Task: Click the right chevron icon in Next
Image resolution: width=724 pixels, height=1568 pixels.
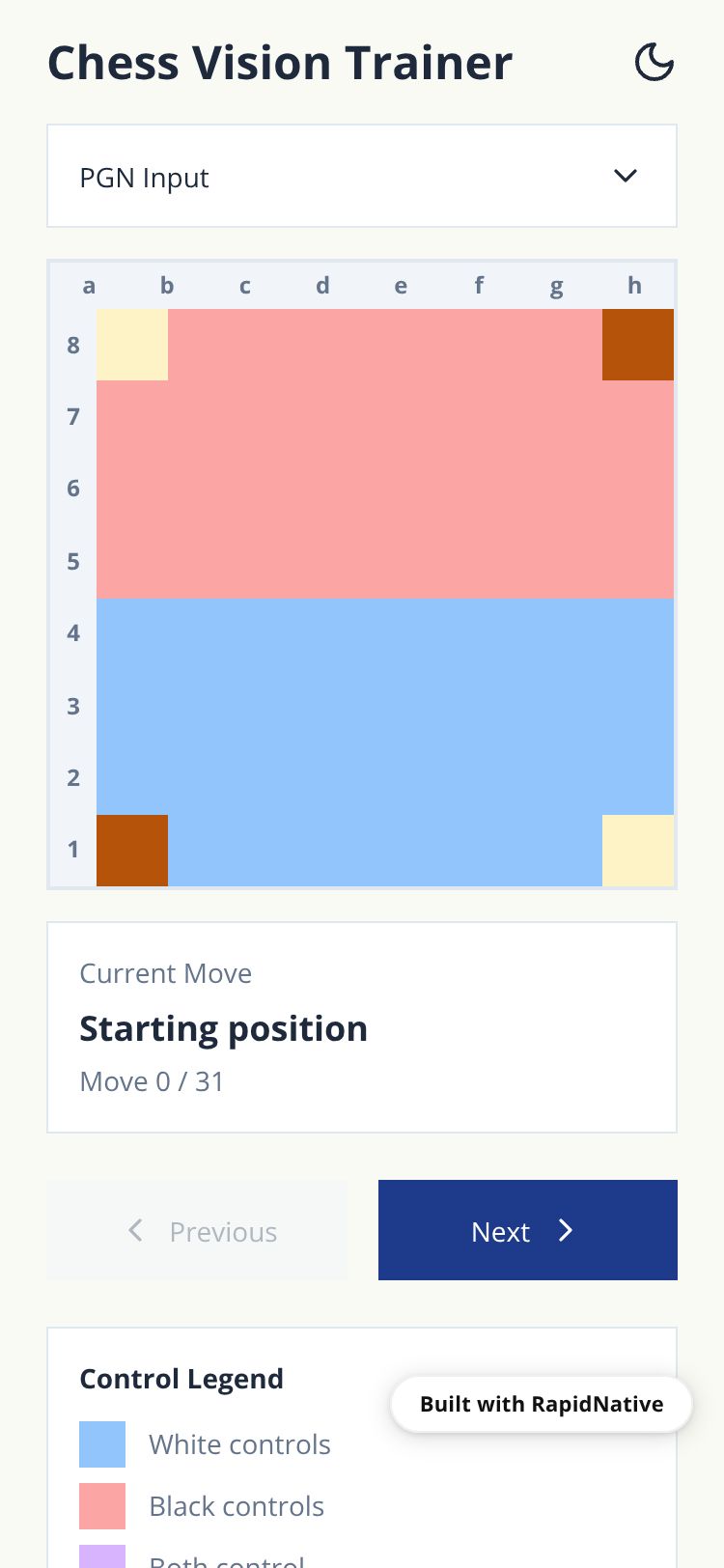Action: [566, 1230]
